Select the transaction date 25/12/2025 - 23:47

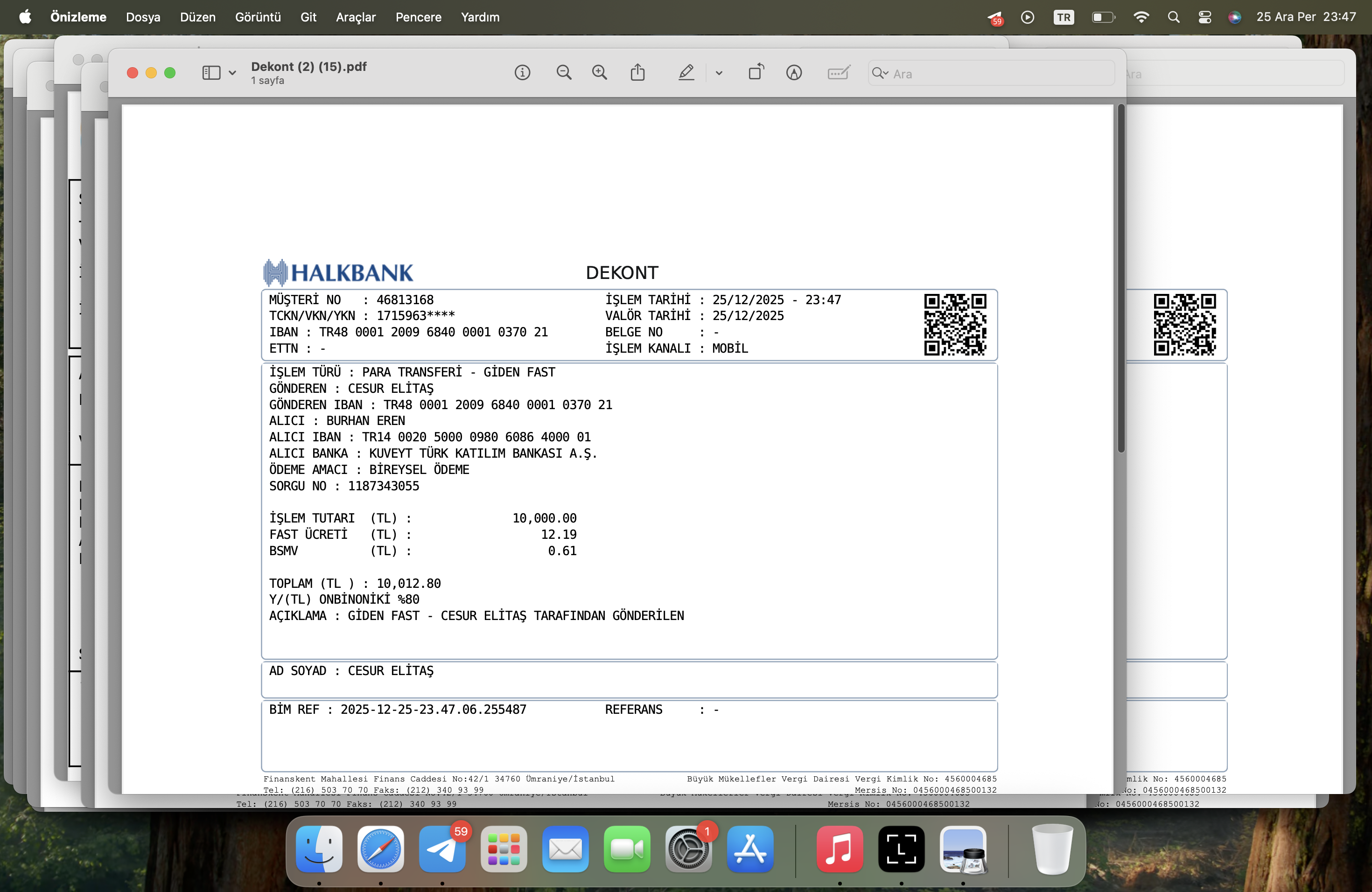pyautogui.click(x=777, y=300)
